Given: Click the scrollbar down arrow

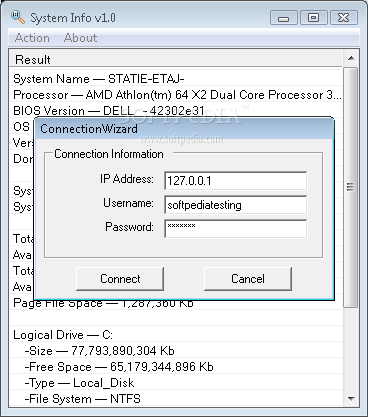Looking at the screenshot, I should (x=351, y=398).
